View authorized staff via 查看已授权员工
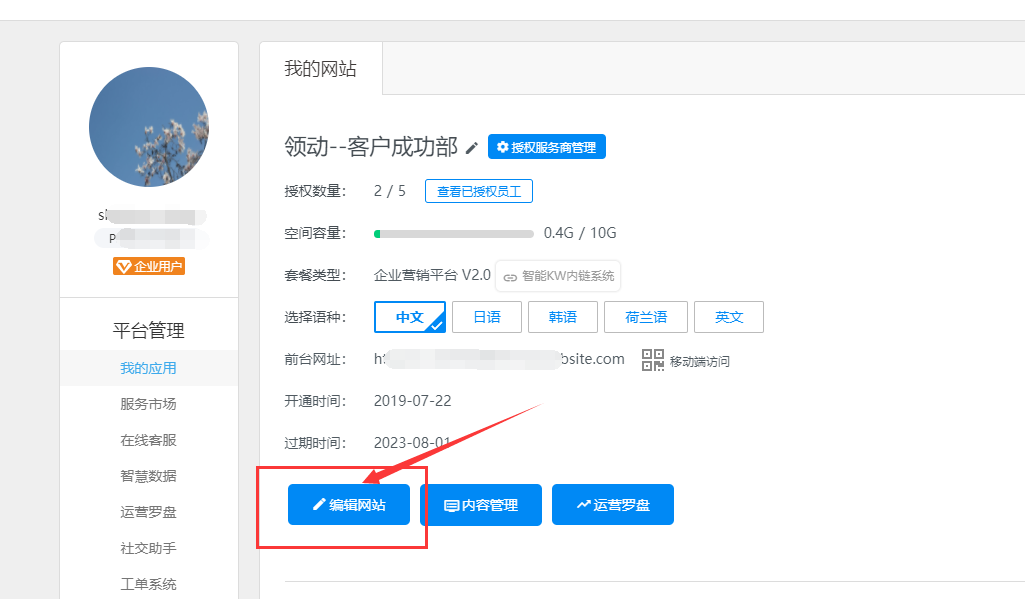1025x599 pixels. tap(479, 191)
